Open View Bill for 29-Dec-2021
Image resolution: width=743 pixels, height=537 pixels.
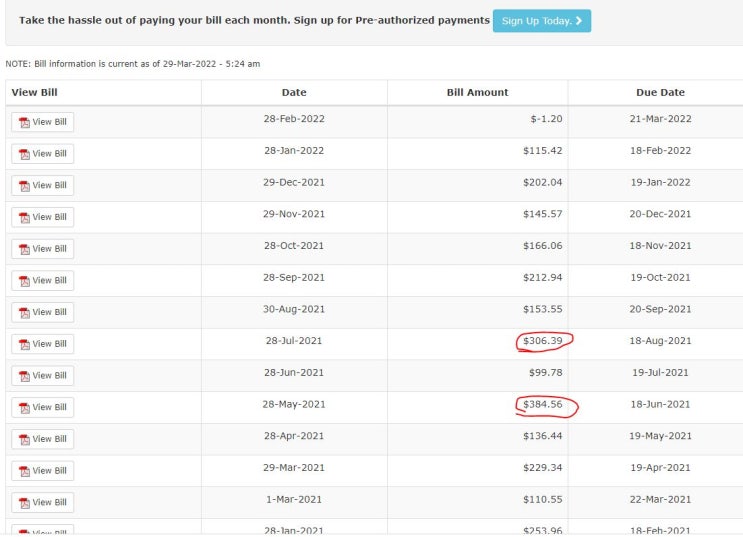click(43, 186)
